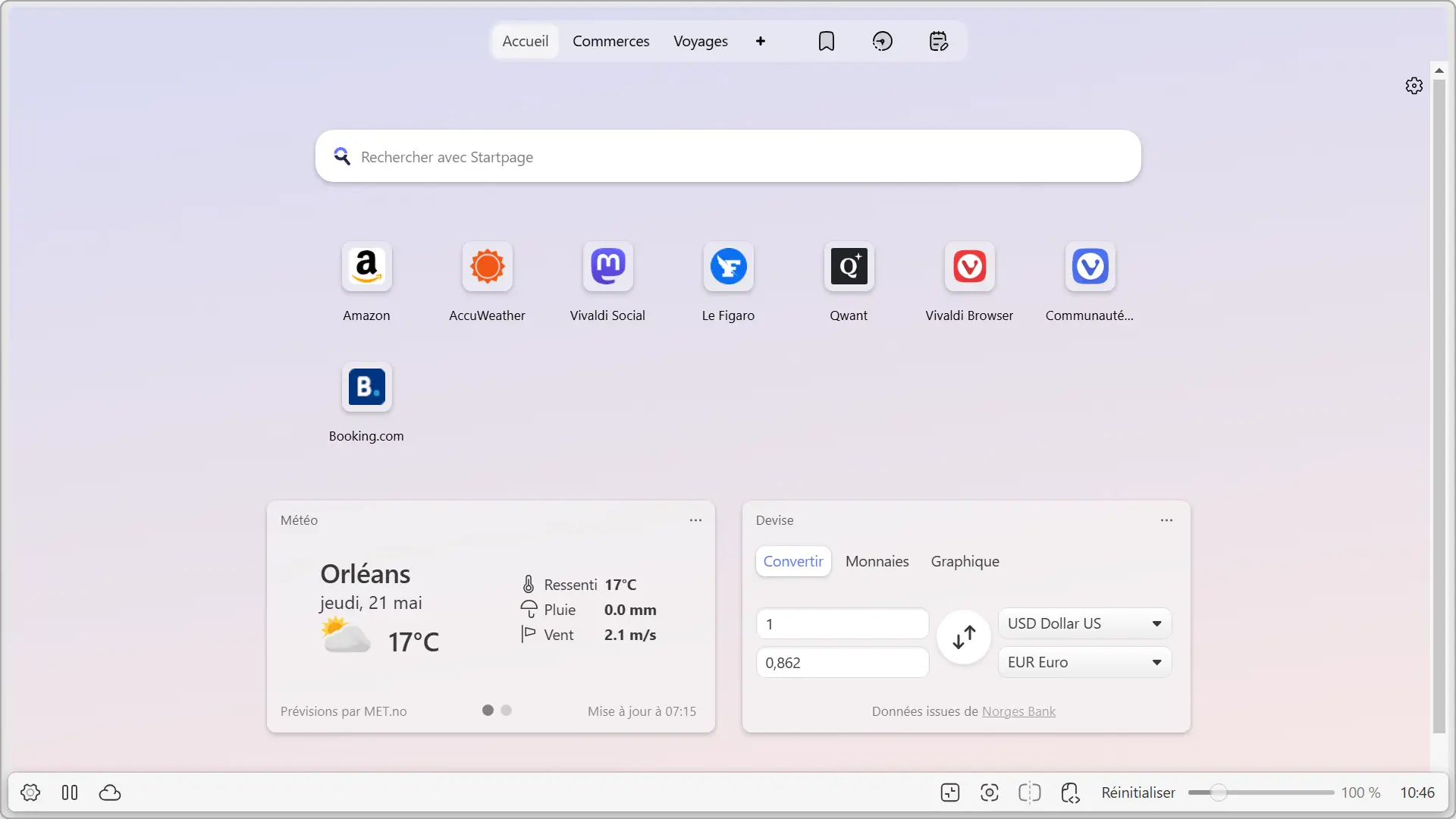Switch to the Accueil tab
The image size is (1456, 819).
(526, 41)
